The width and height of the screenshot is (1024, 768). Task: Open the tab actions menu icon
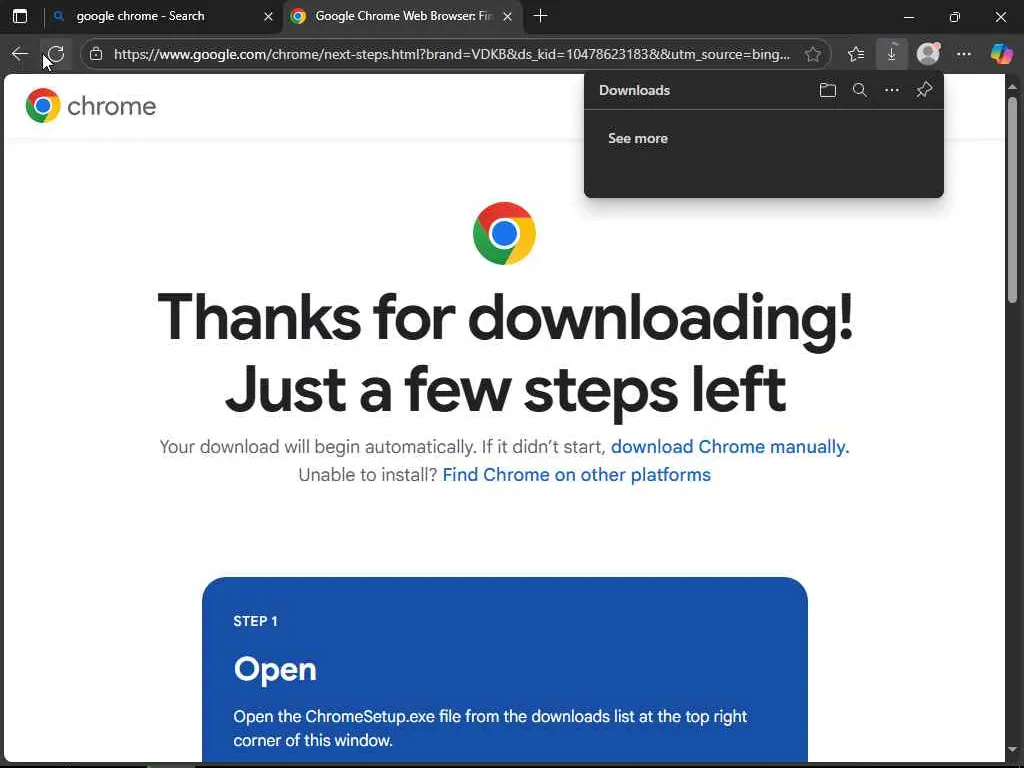[20, 16]
